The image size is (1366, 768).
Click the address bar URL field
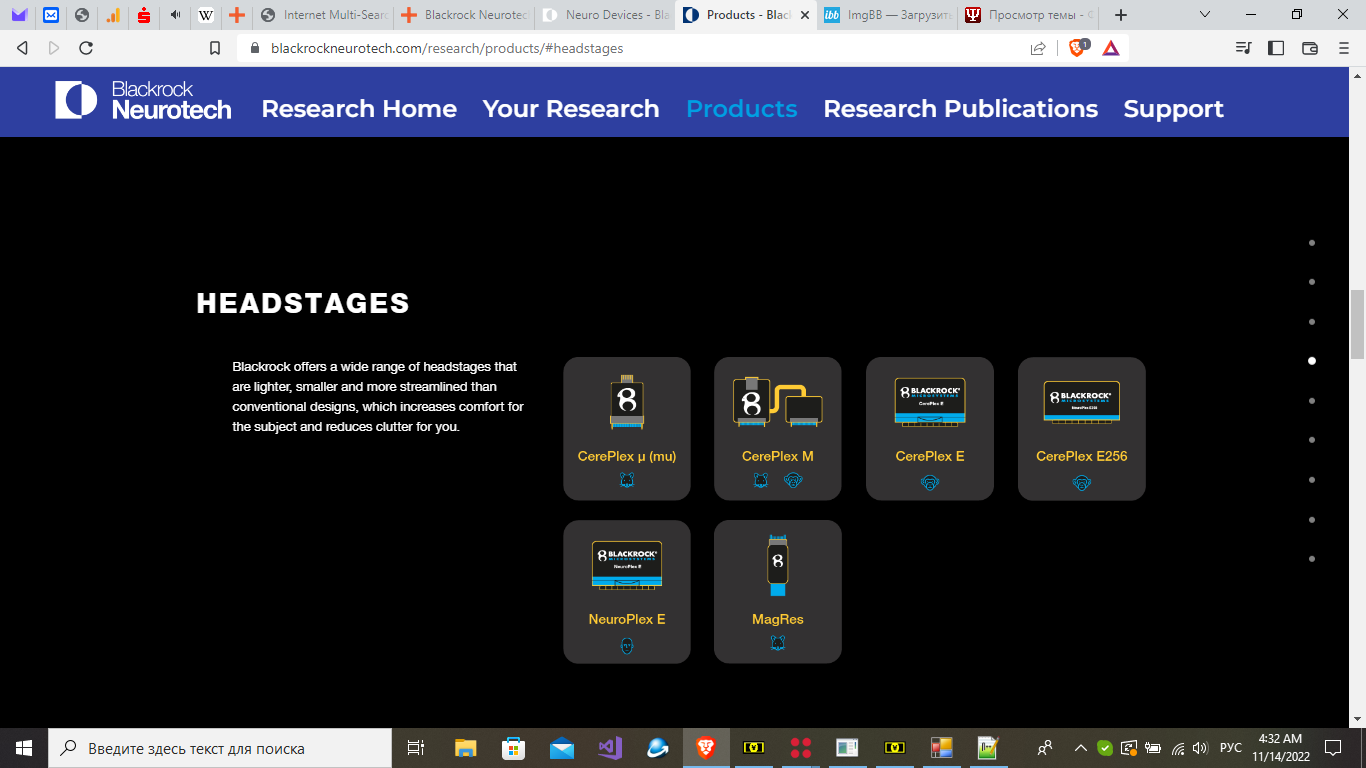click(640, 48)
